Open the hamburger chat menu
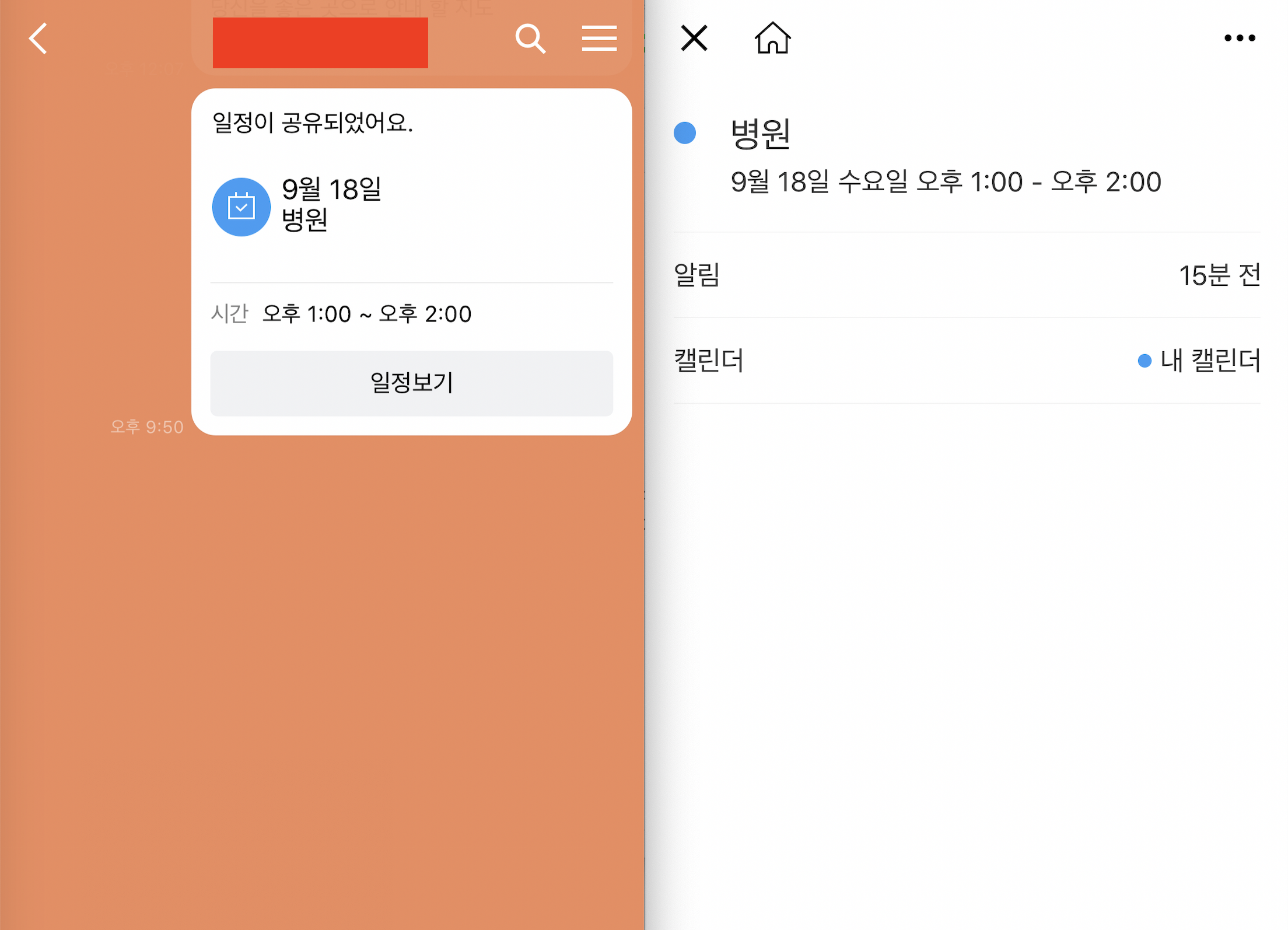The height and width of the screenshot is (930, 1288). [599, 39]
